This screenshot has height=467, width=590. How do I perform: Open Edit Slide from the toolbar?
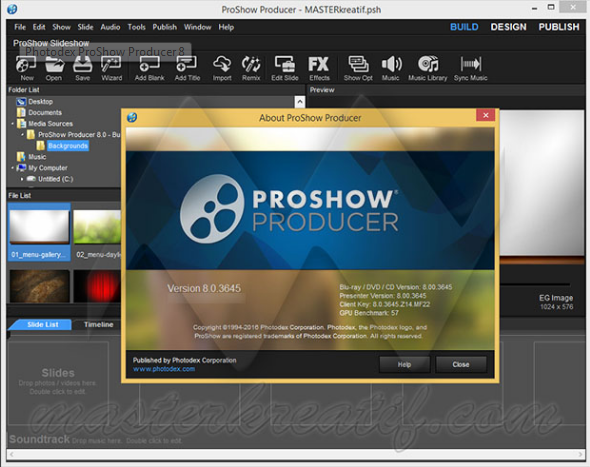[x=285, y=68]
